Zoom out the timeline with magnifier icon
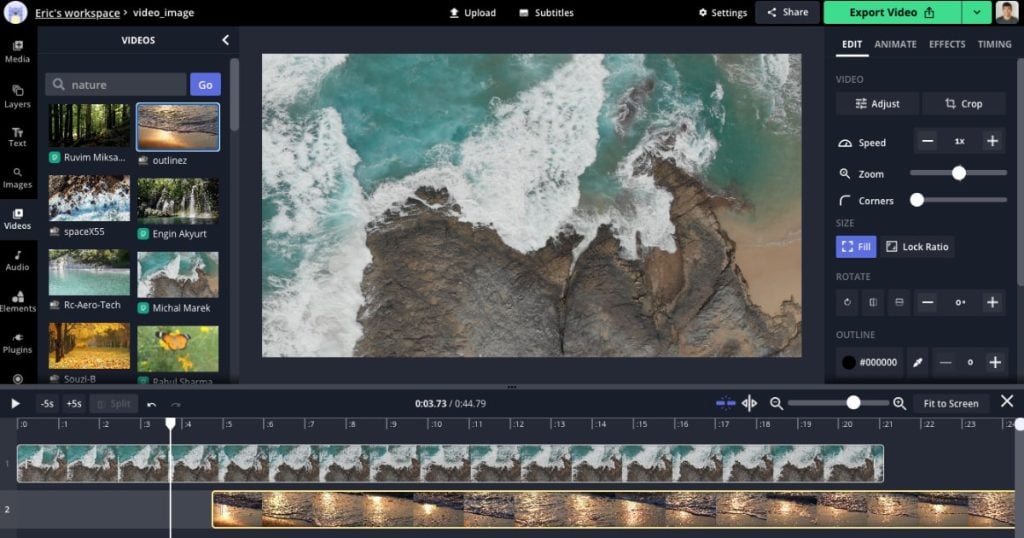This screenshot has width=1024, height=538. coord(776,404)
